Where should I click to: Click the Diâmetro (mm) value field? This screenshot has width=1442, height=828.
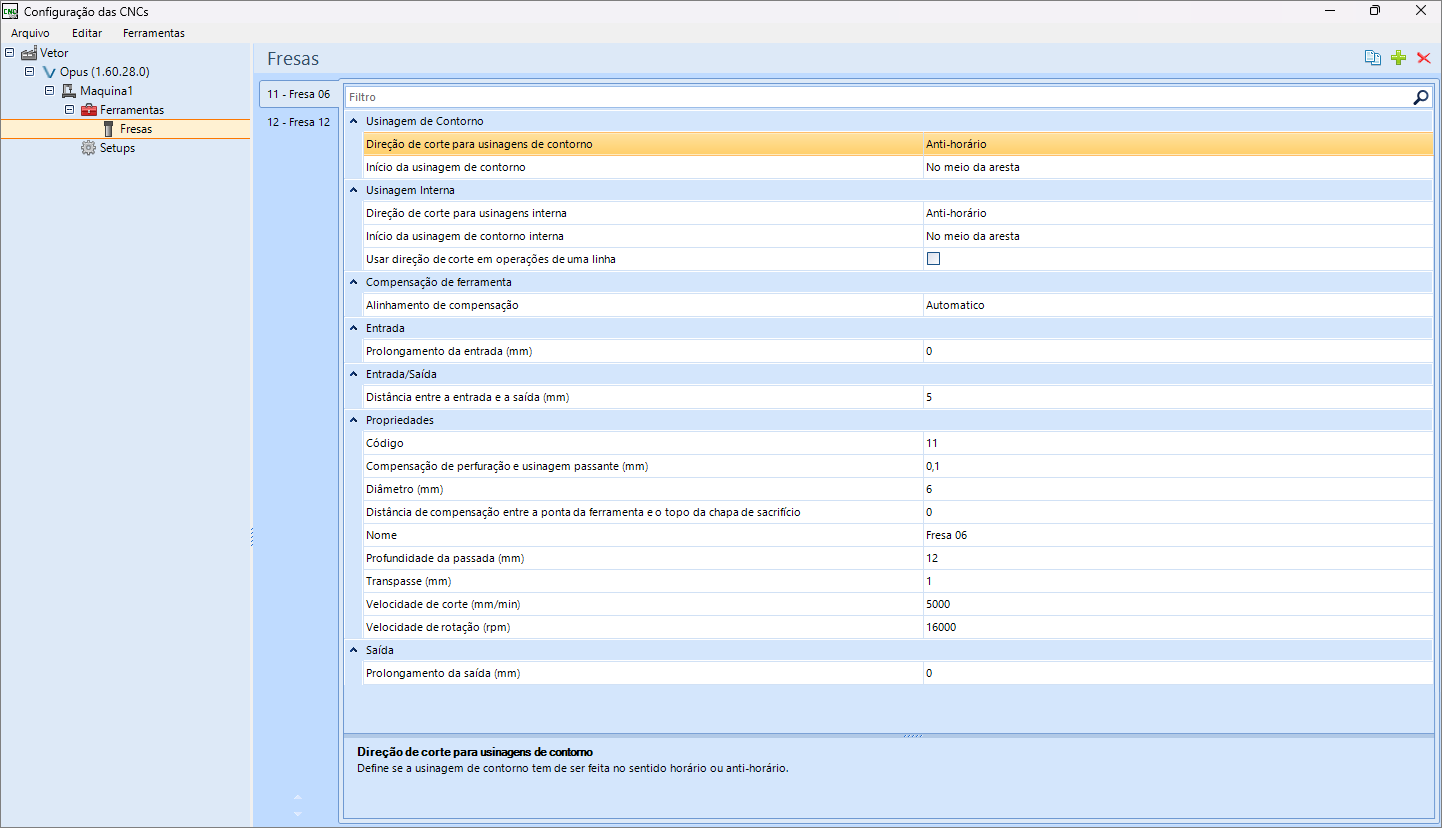click(1175, 489)
